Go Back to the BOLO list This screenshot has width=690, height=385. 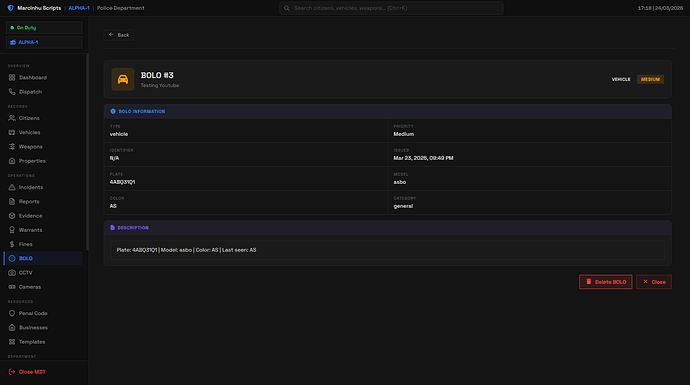119,35
